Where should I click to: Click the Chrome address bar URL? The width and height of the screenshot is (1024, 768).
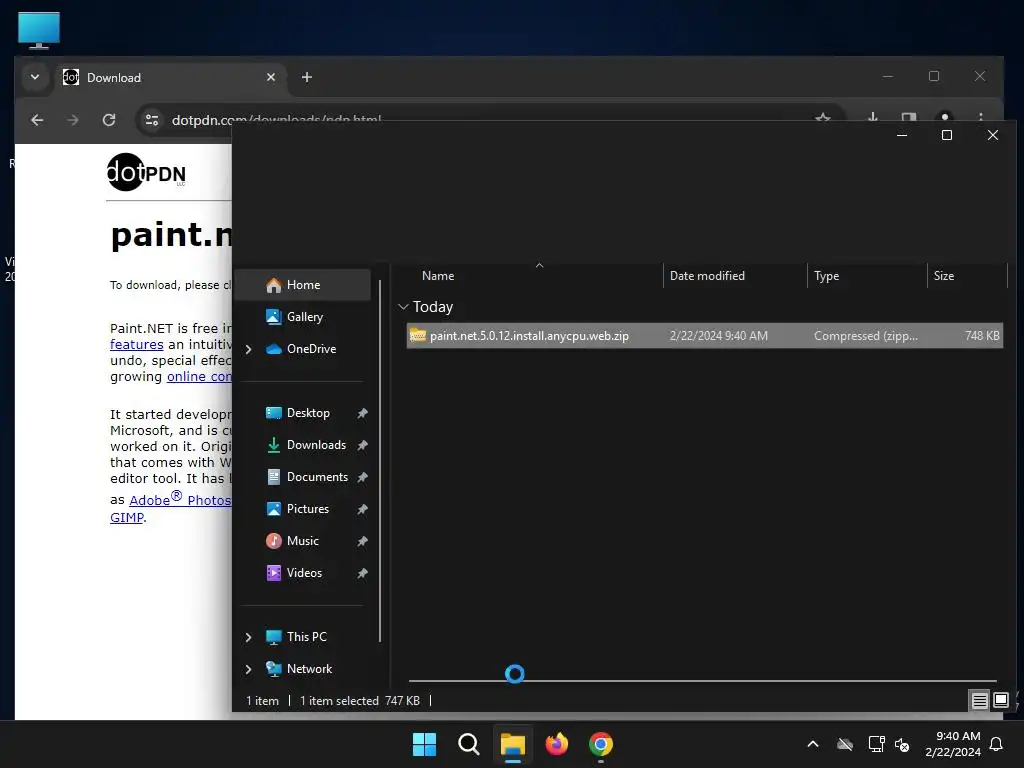click(276, 120)
